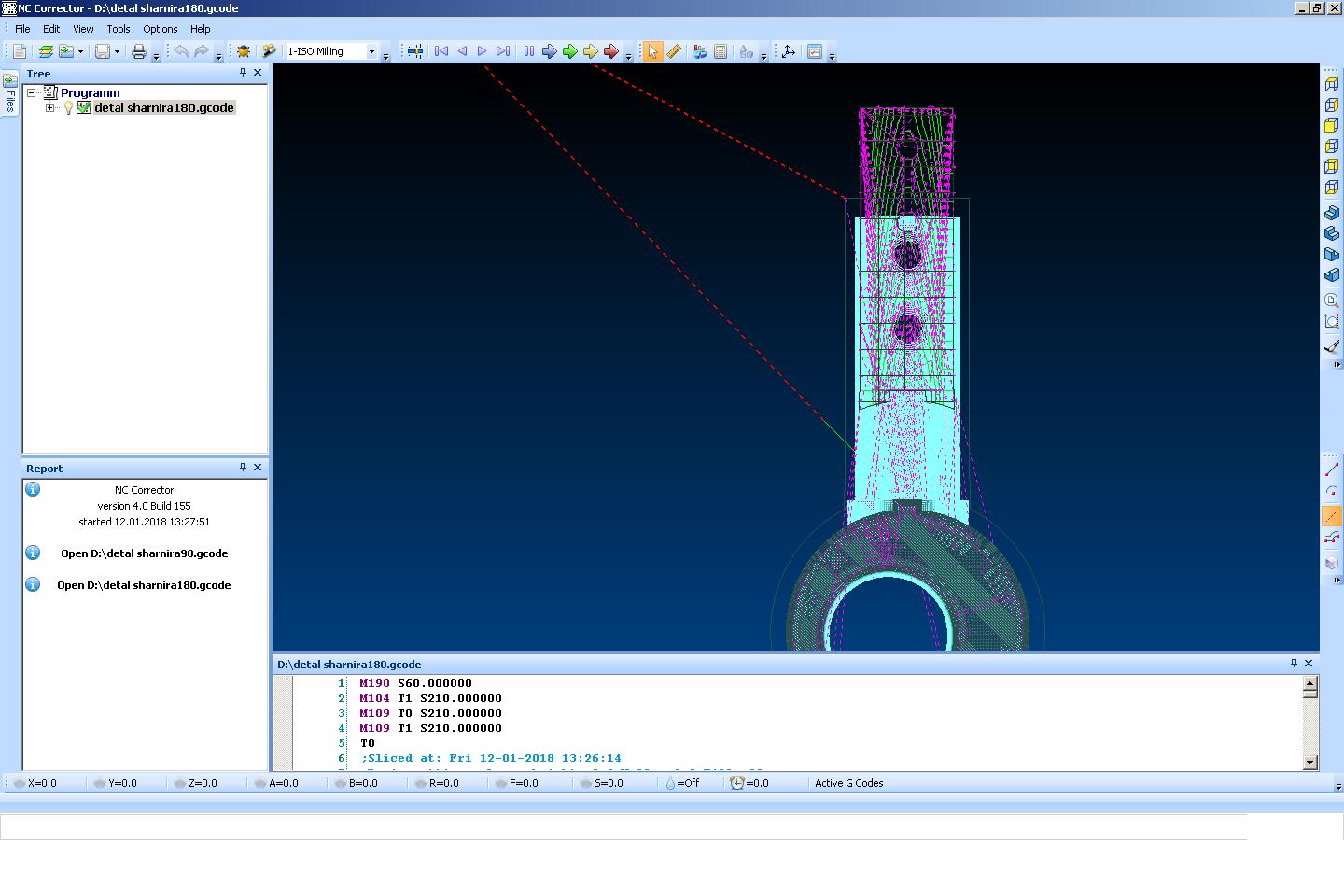
Task: Toggle the pin on the Report panel
Action: point(243,468)
